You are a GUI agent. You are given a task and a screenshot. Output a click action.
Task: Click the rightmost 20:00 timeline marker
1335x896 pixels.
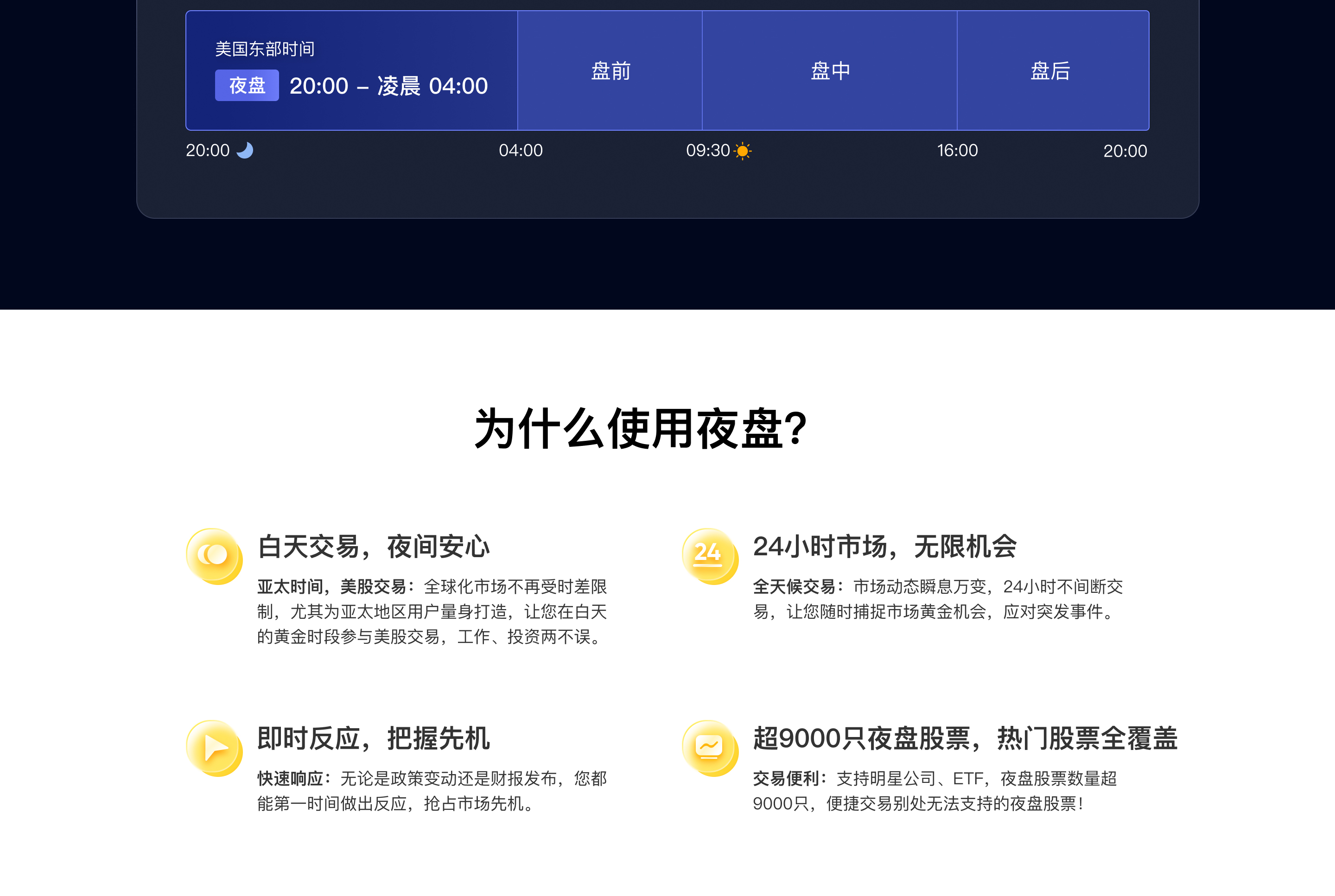tap(1125, 151)
